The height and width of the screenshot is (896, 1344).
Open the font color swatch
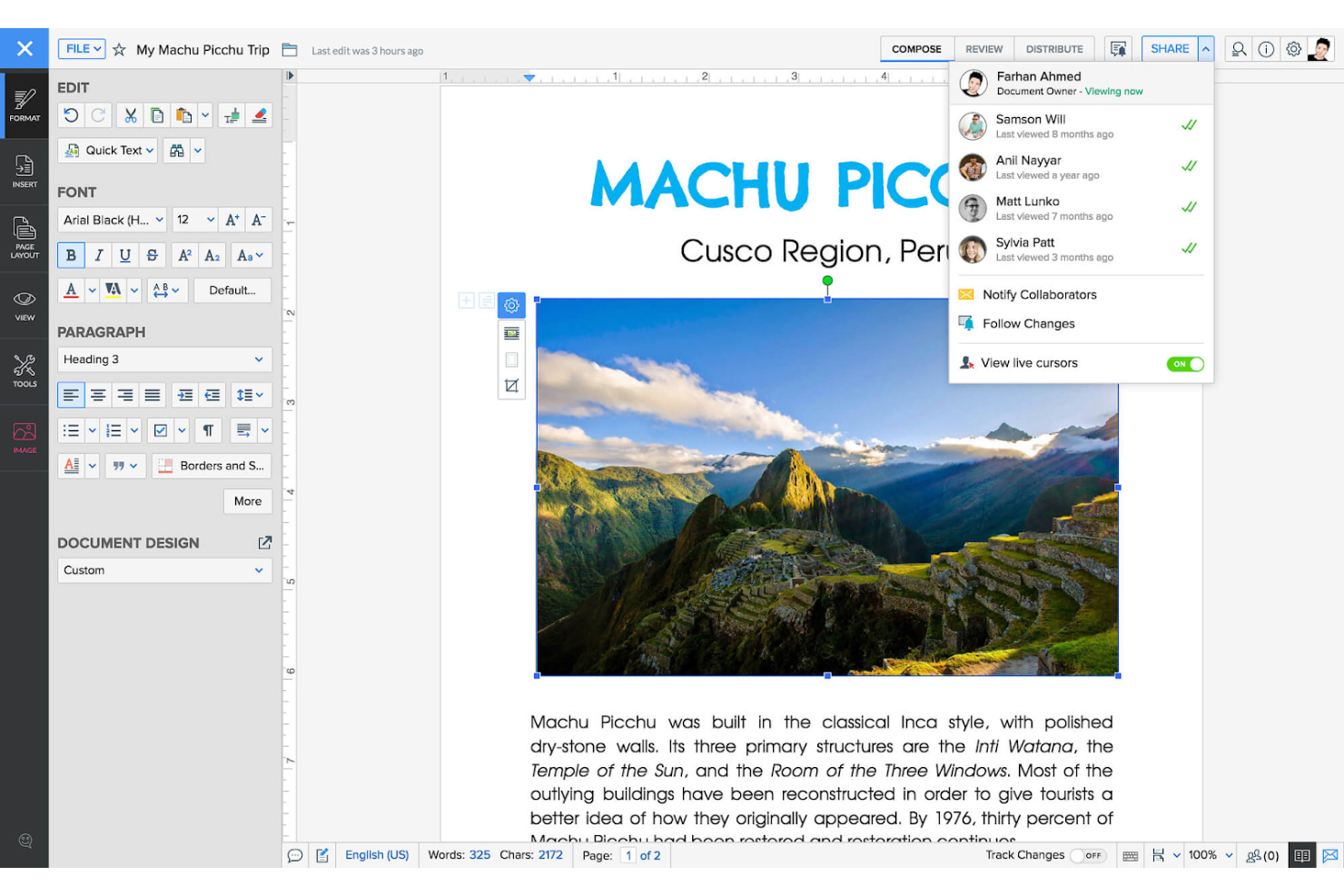[71, 290]
